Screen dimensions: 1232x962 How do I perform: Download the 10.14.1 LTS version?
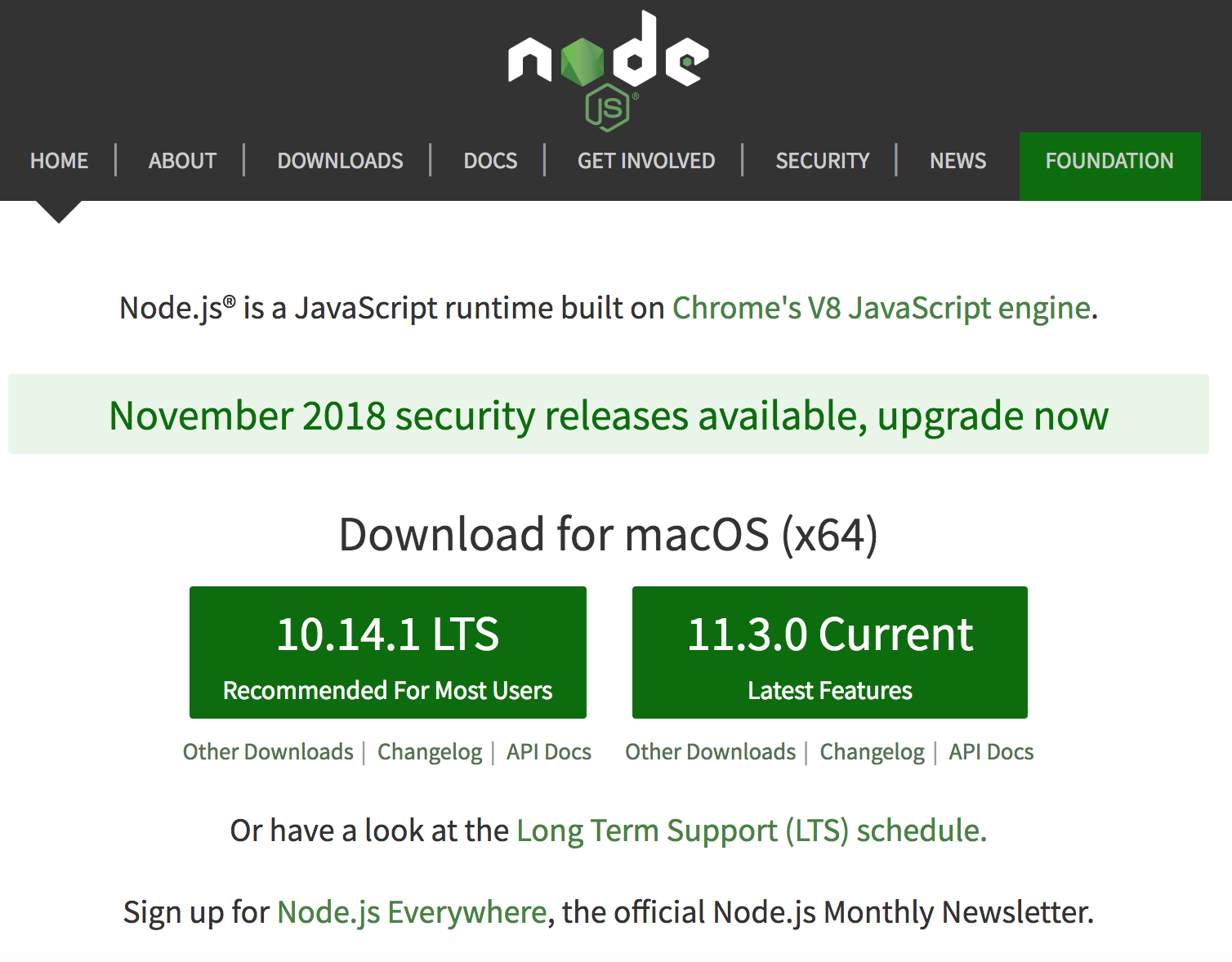point(388,652)
